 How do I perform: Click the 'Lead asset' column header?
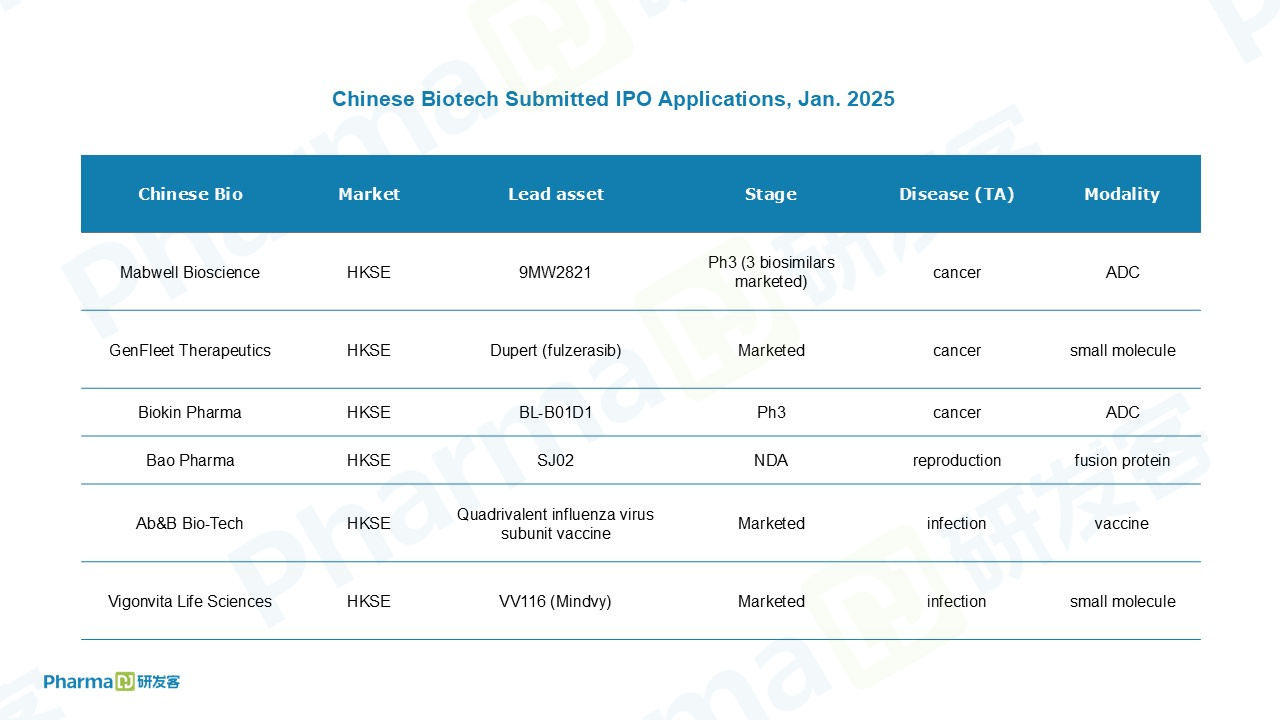pyautogui.click(x=556, y=194)
